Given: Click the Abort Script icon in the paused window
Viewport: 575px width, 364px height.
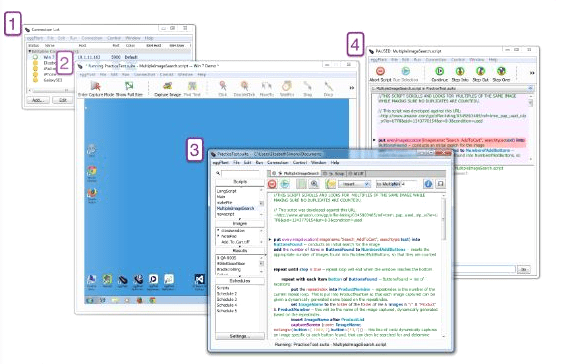Looking at the screenshot, I should [380, 71].
